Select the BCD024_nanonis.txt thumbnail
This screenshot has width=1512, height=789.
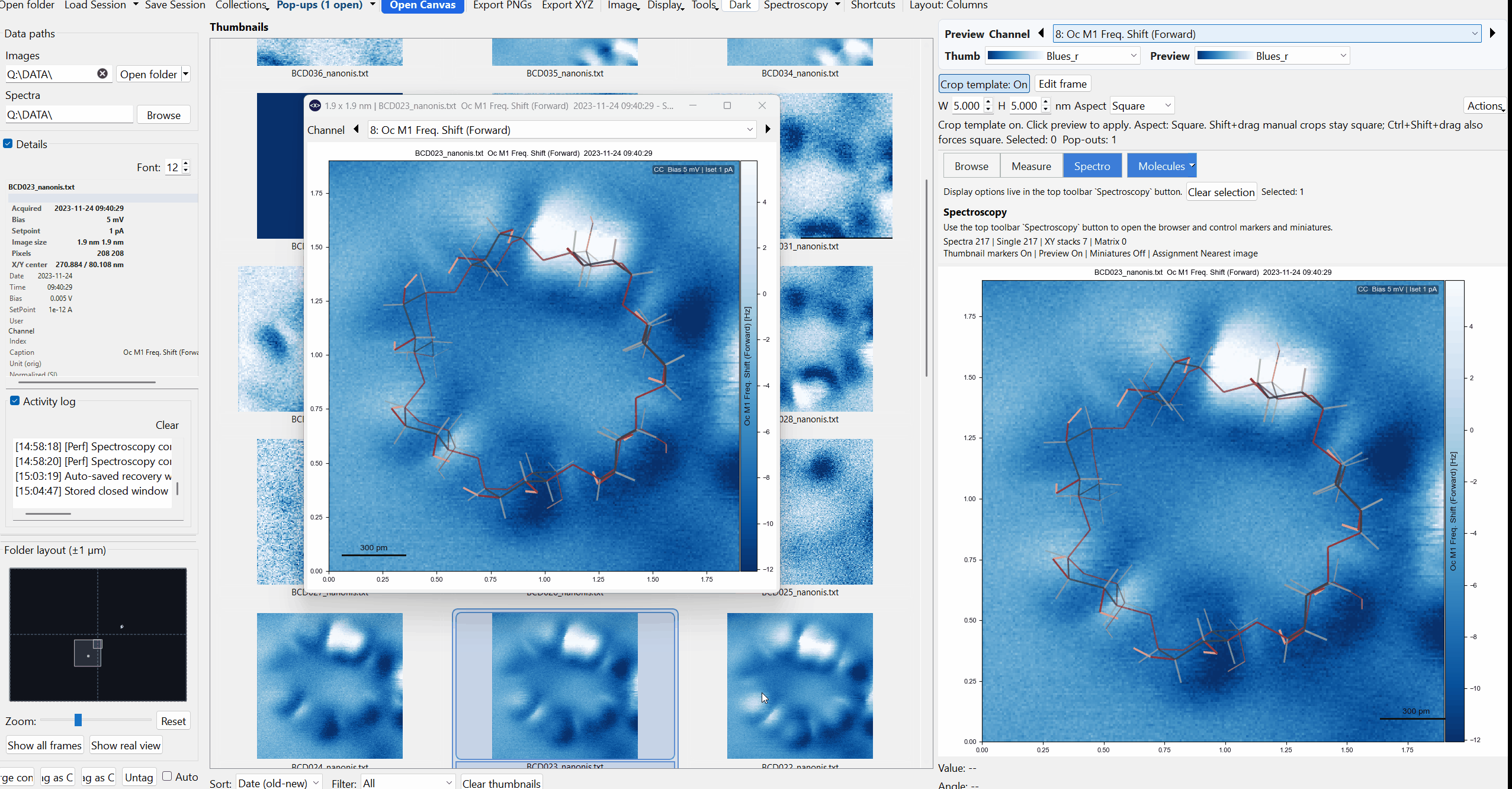coord(329,685)
